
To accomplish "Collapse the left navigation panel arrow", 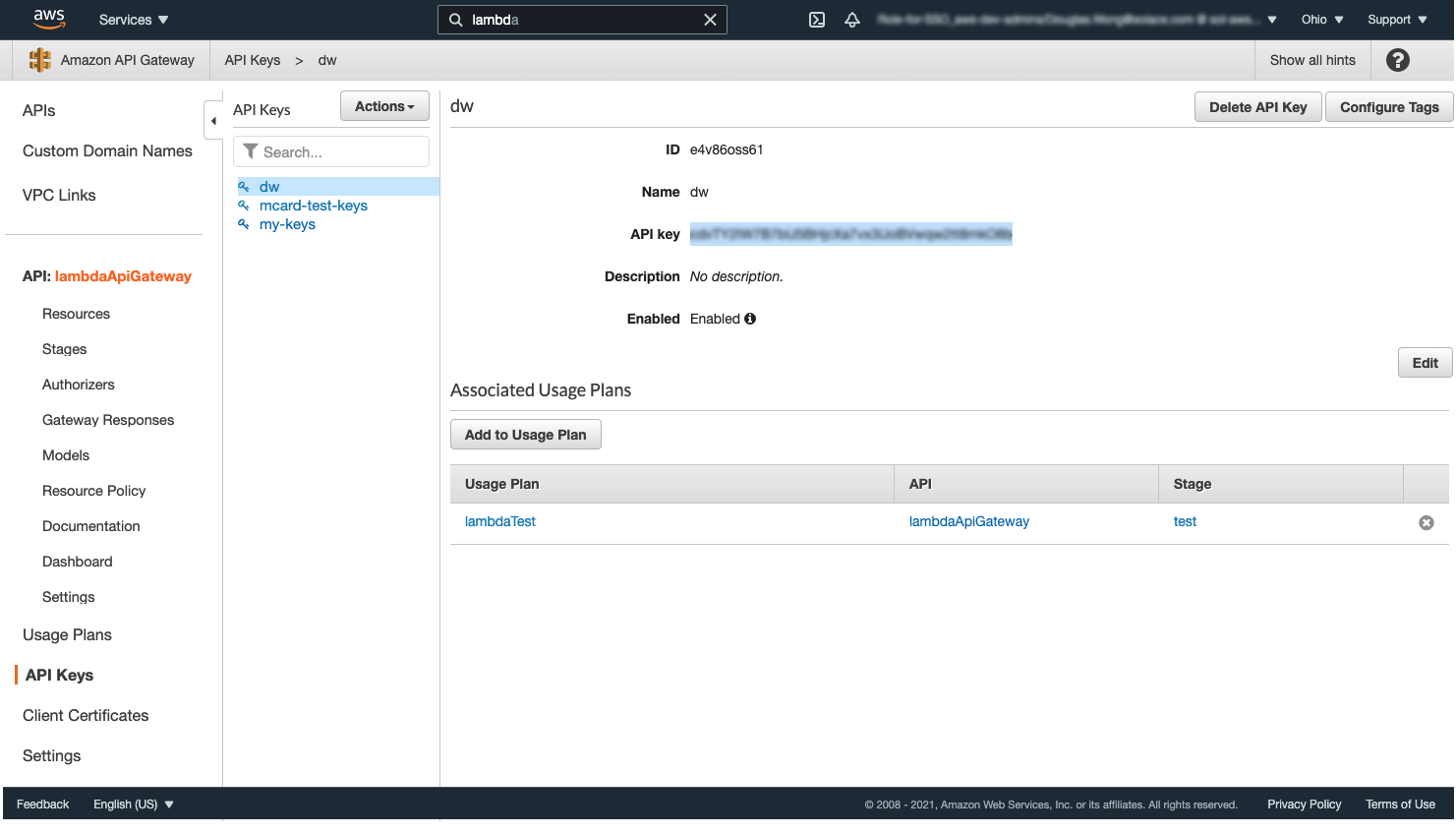I will pos(213,121).
